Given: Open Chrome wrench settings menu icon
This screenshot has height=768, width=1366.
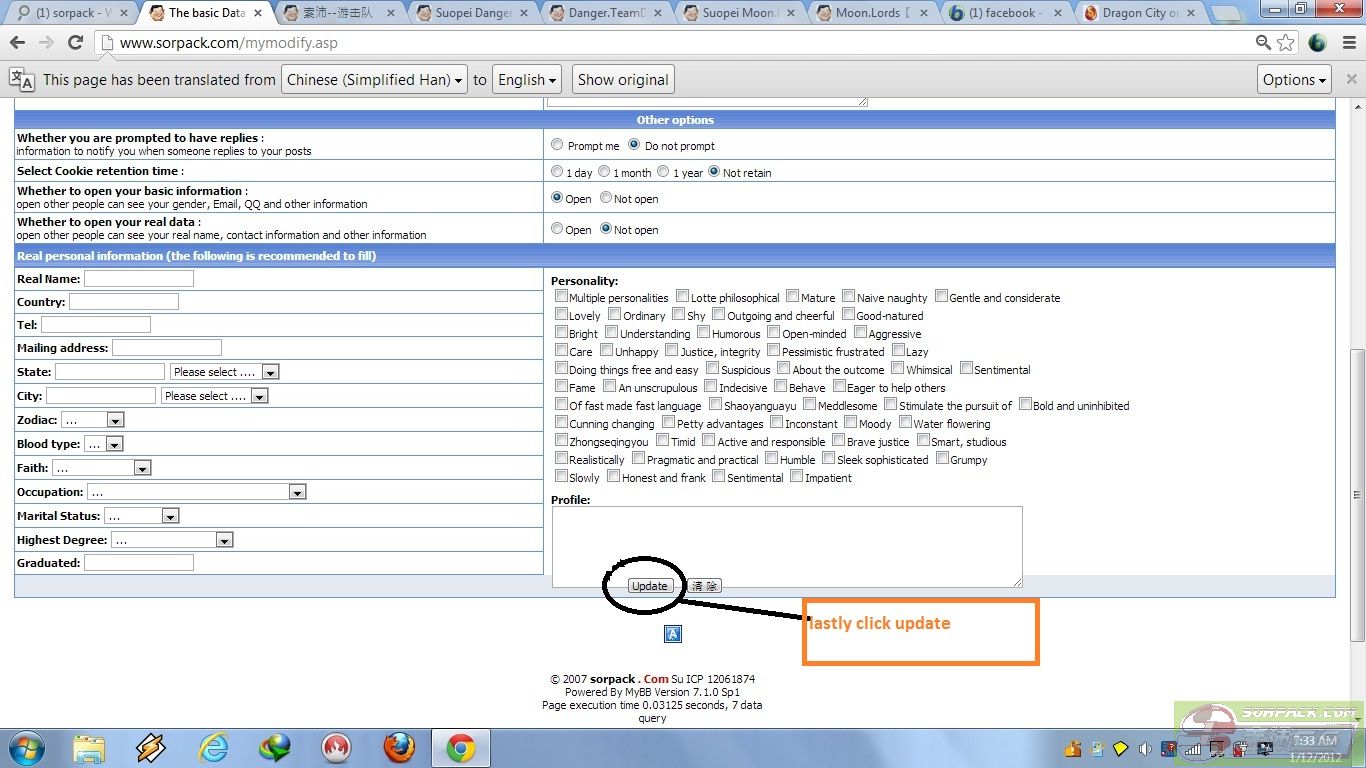Looking at the screenshot, I should 1347,43.
